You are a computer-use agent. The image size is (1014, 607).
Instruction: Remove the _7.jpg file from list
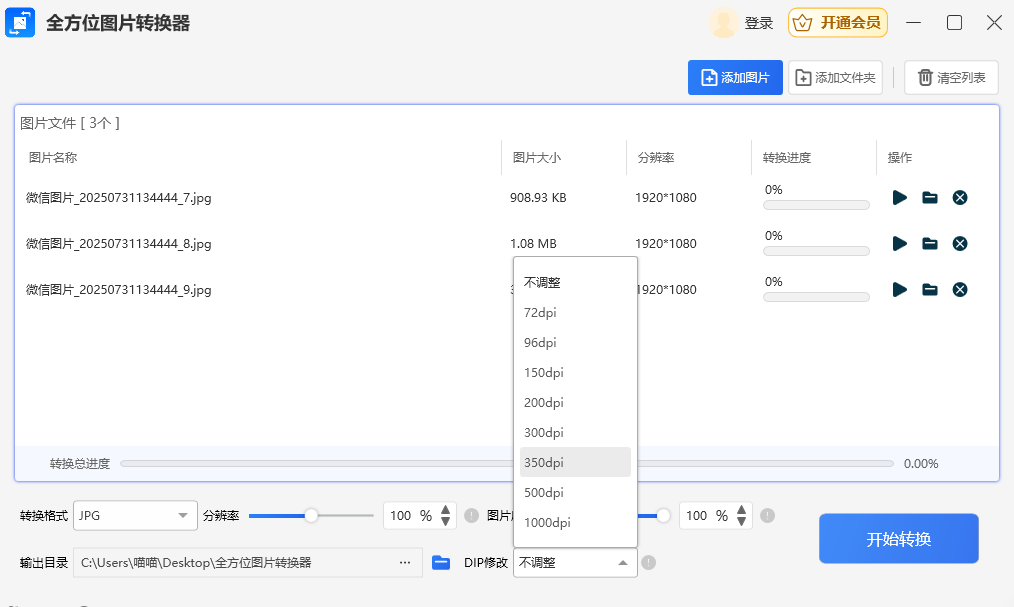[959, 198]
